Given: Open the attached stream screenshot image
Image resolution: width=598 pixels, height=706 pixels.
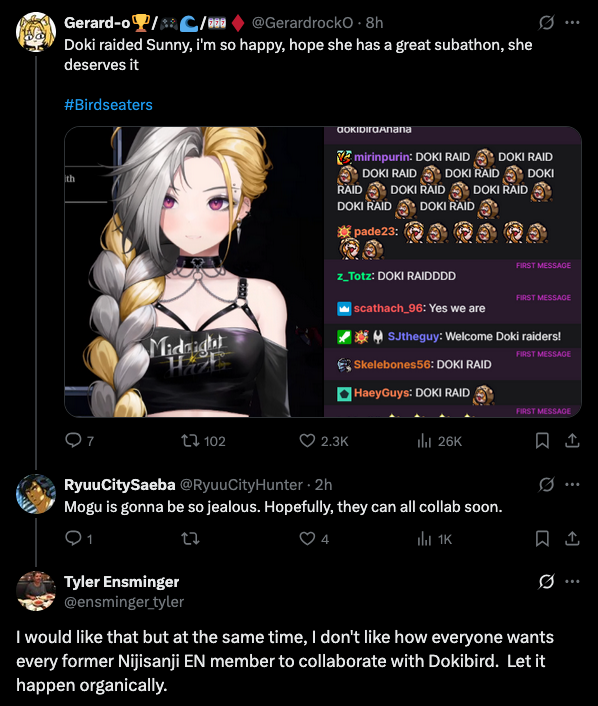Looking at the screenshot, I should tap(323, 272).
